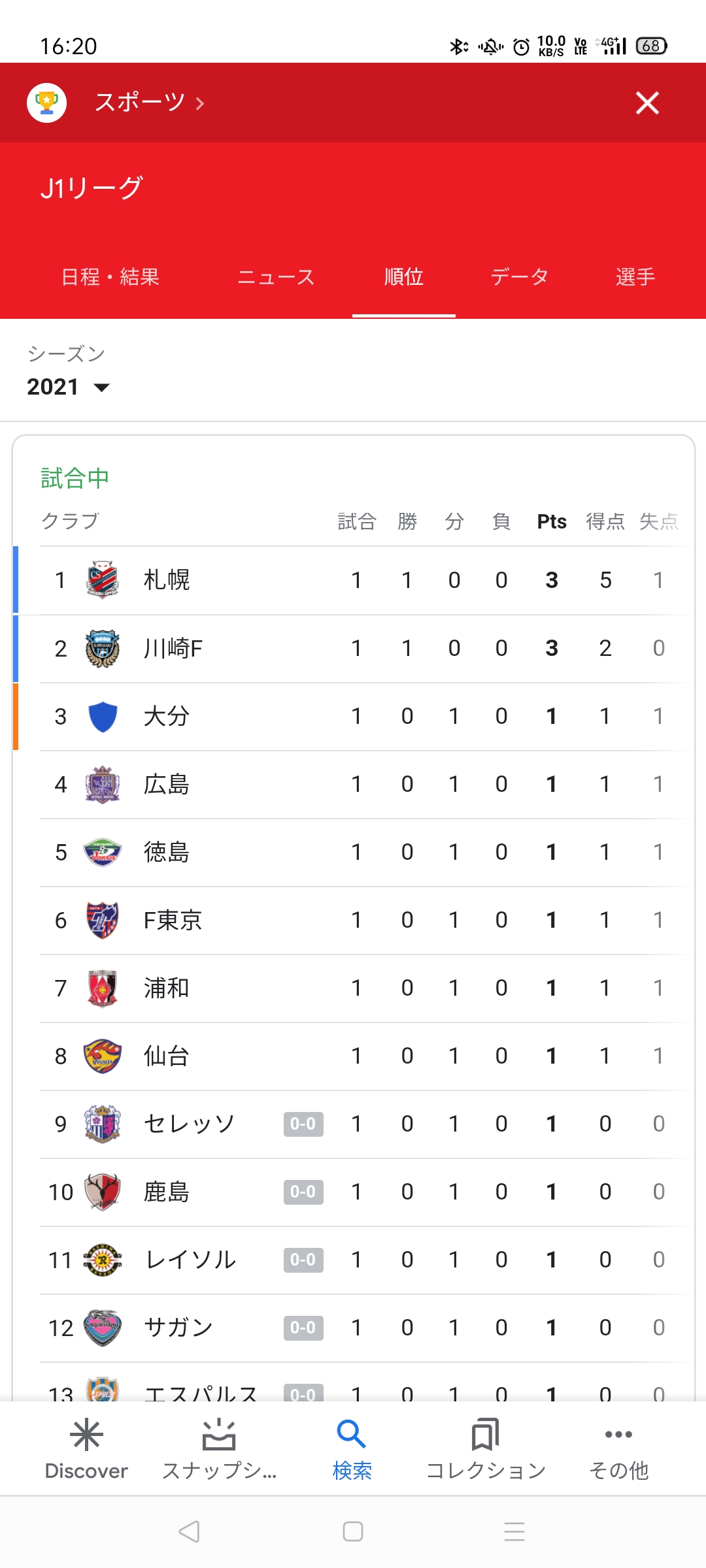Open Snapshot from bottom navigation
This screenshot has width=706, height=1568.
[x=219, y=1435]
